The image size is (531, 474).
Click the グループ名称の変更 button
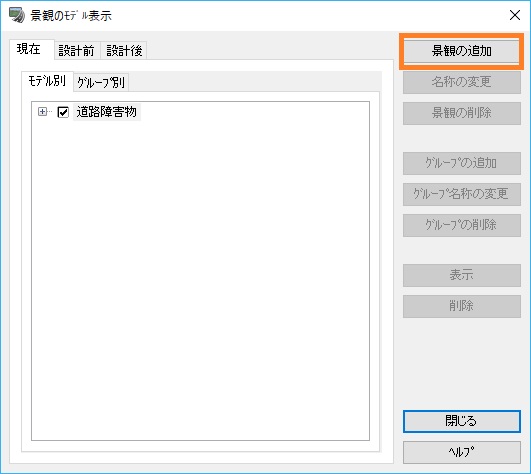pos(462,194)
